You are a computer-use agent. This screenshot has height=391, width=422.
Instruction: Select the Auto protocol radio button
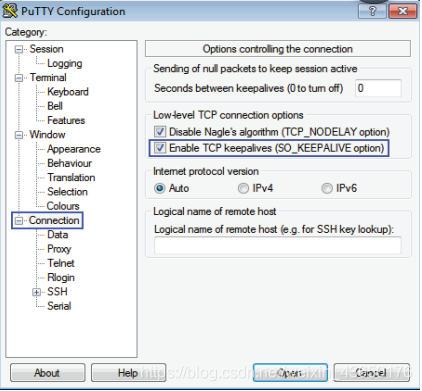(x=160, y=188)
